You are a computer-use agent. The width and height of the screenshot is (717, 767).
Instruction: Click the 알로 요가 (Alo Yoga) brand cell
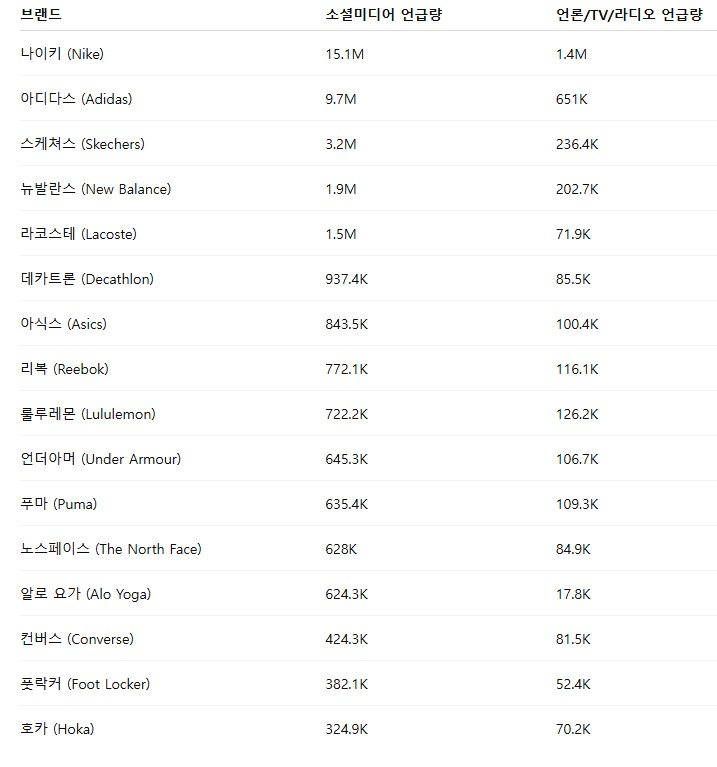coord(86,593)
